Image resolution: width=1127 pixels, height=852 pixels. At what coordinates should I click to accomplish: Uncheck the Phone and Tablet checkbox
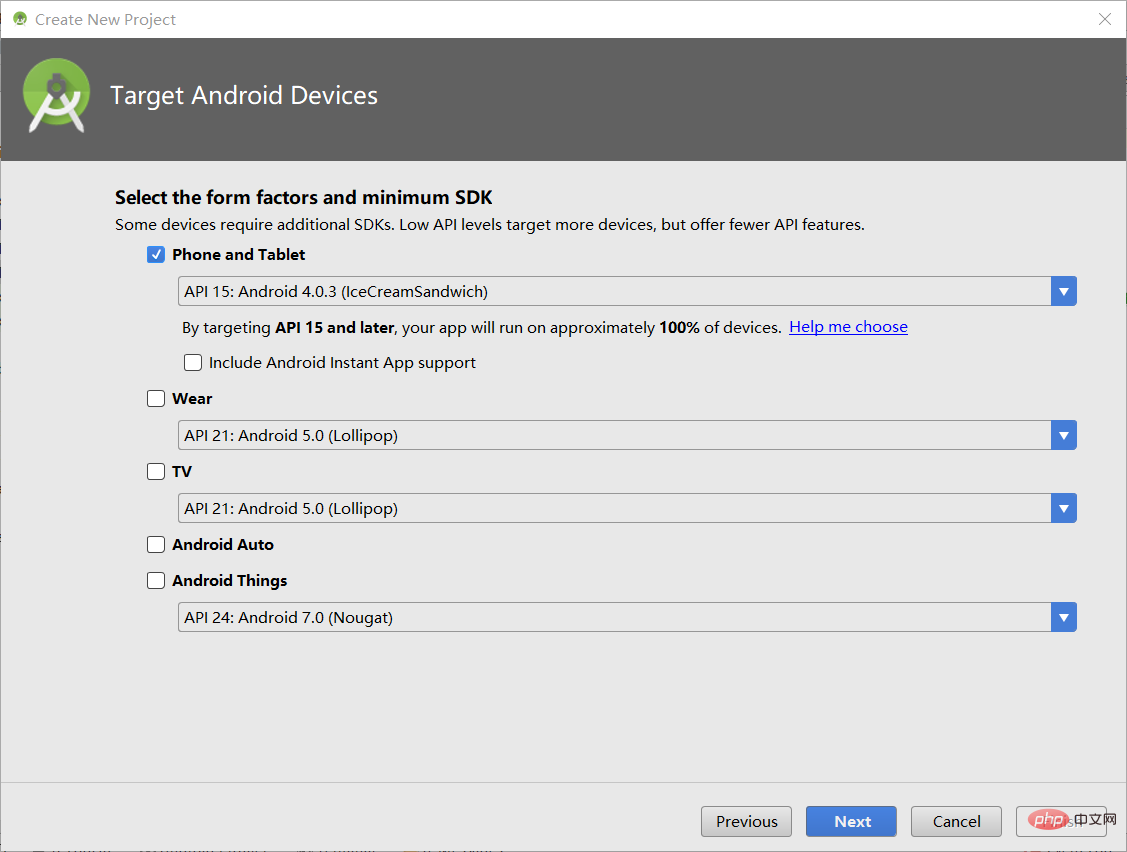tap(156, 254)
